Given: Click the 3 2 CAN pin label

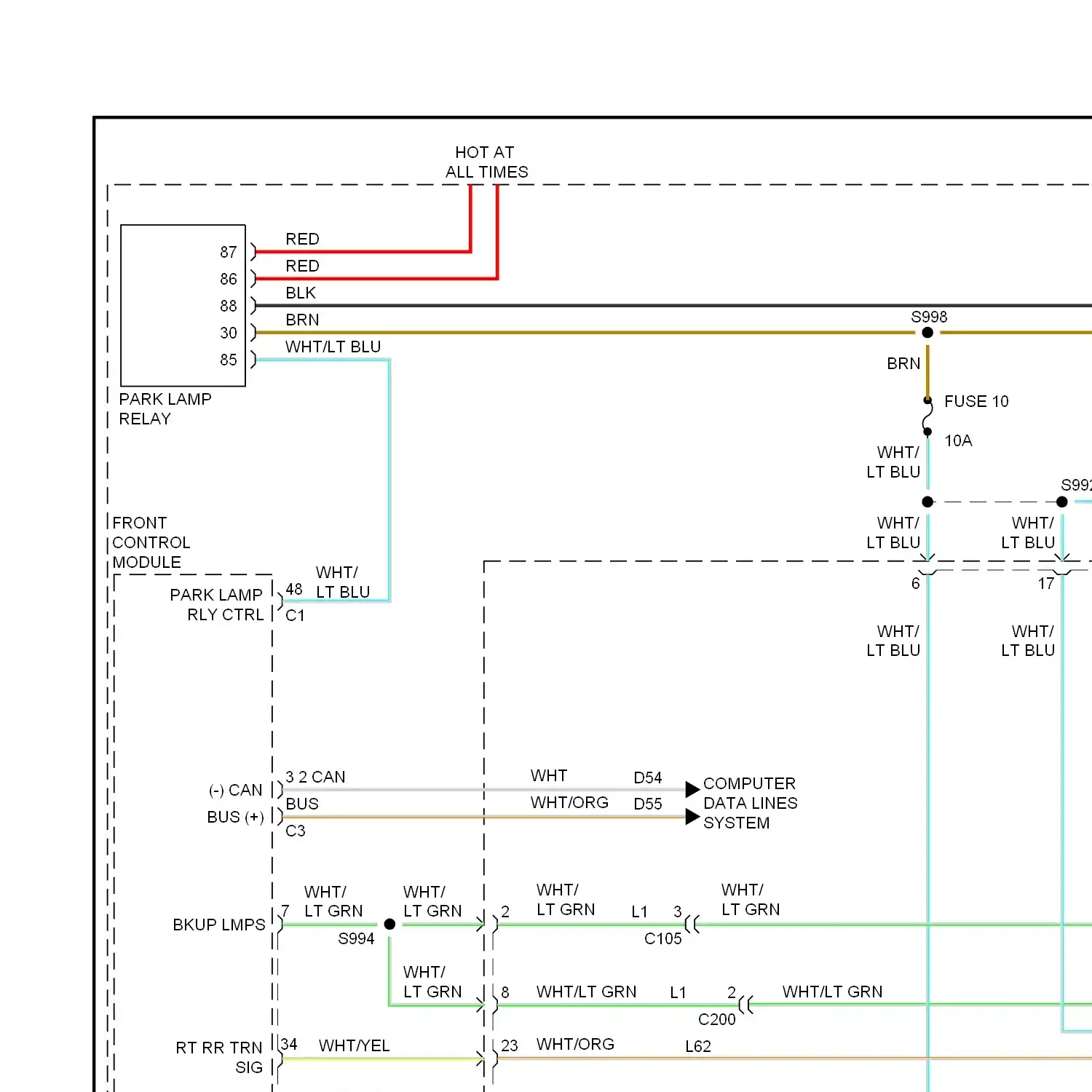Looking at the screenshot, I should click(315, 777).
